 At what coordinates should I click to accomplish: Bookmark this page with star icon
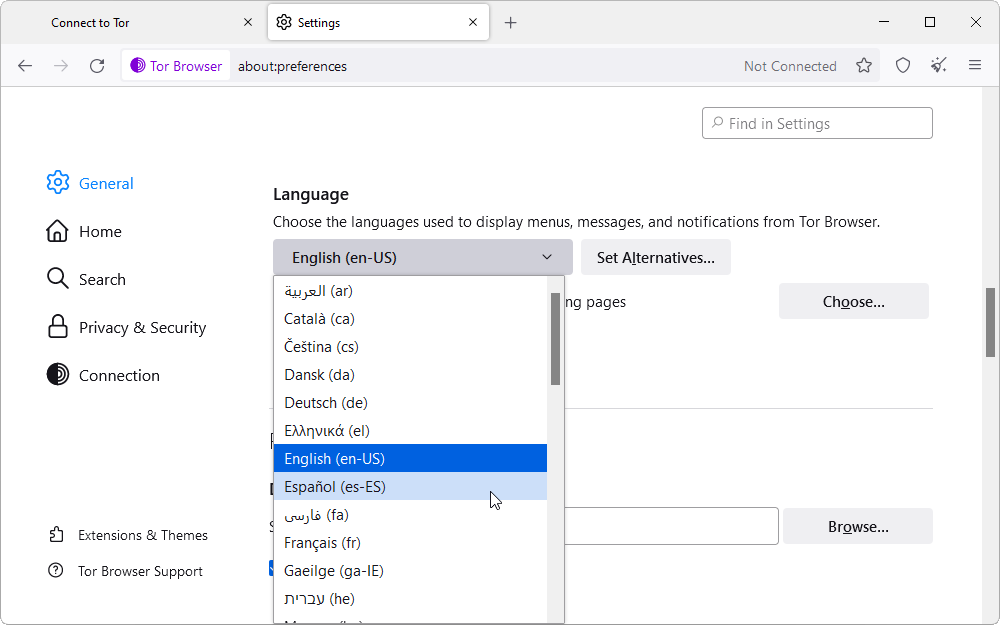[x=864, y=66]
